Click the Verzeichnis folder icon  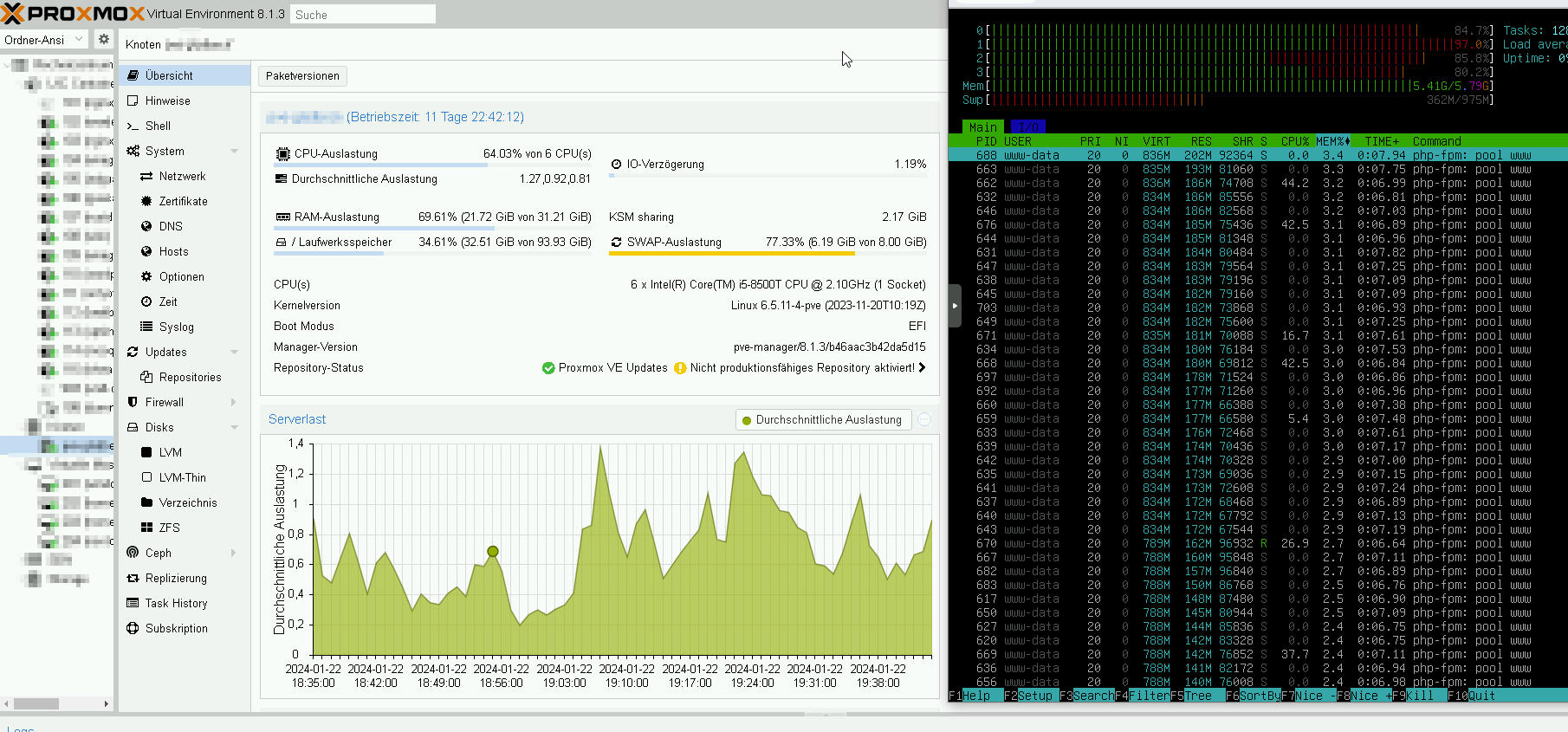coord(146,502)
